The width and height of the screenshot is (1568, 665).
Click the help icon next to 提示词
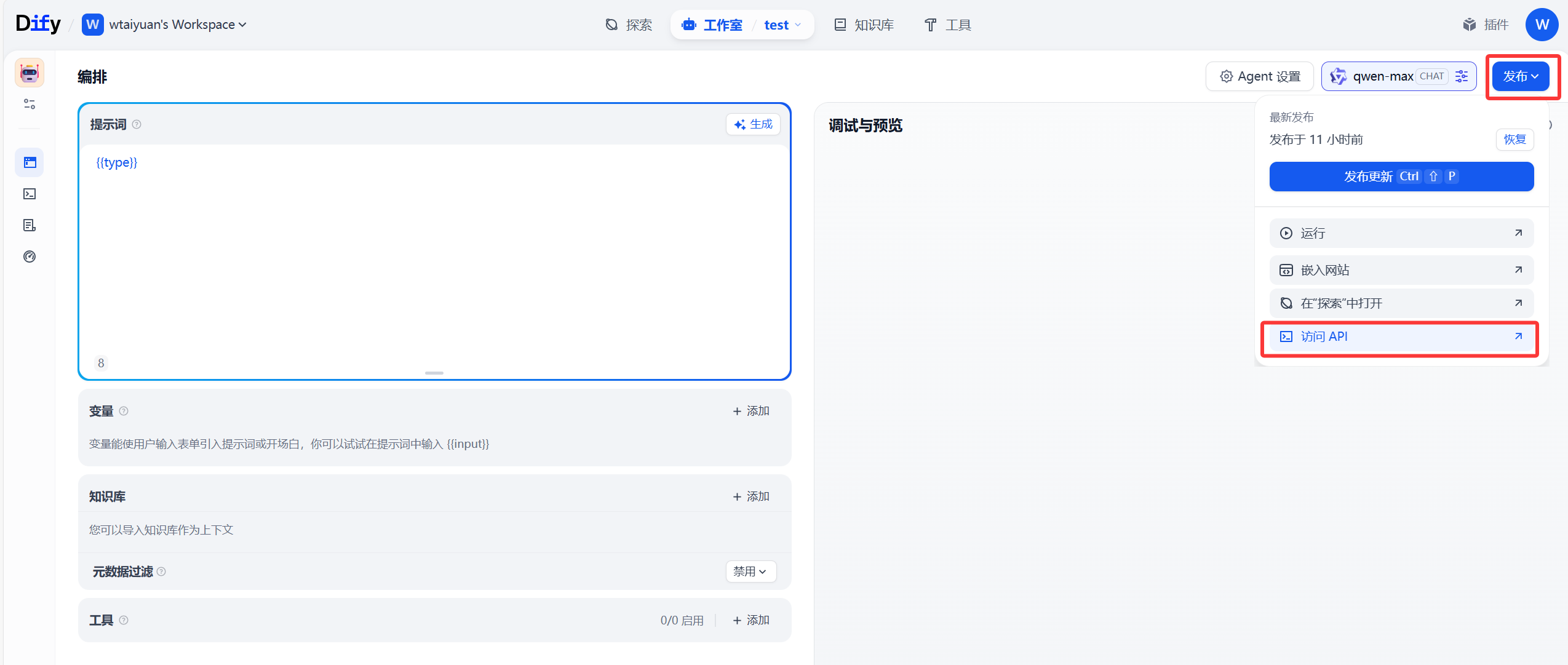[137, 124]
